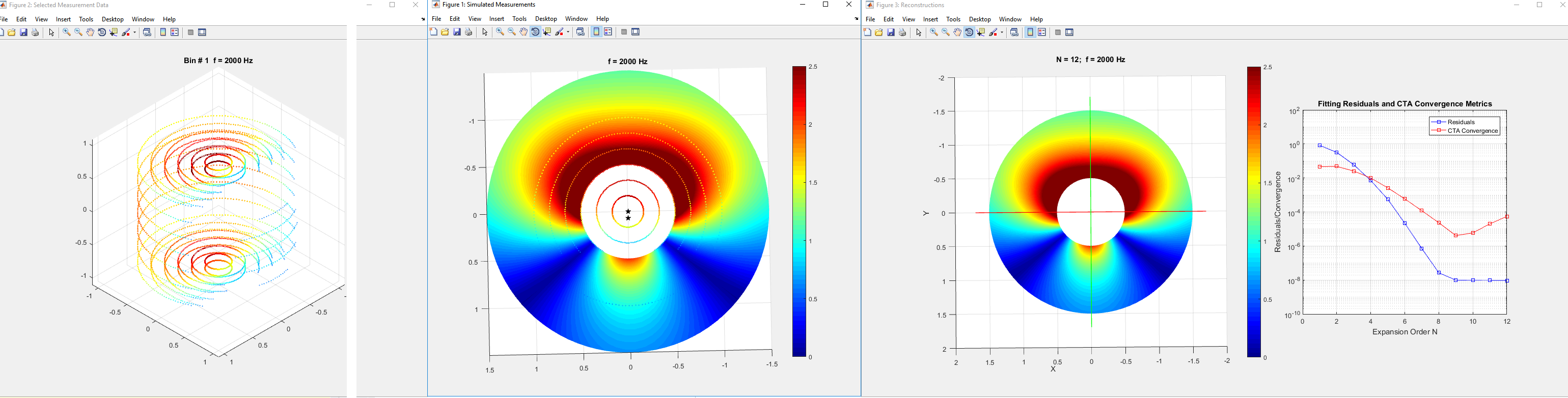
Task: Click Open File icon in Figure 1 toolbar
Action: coord(445,32)
